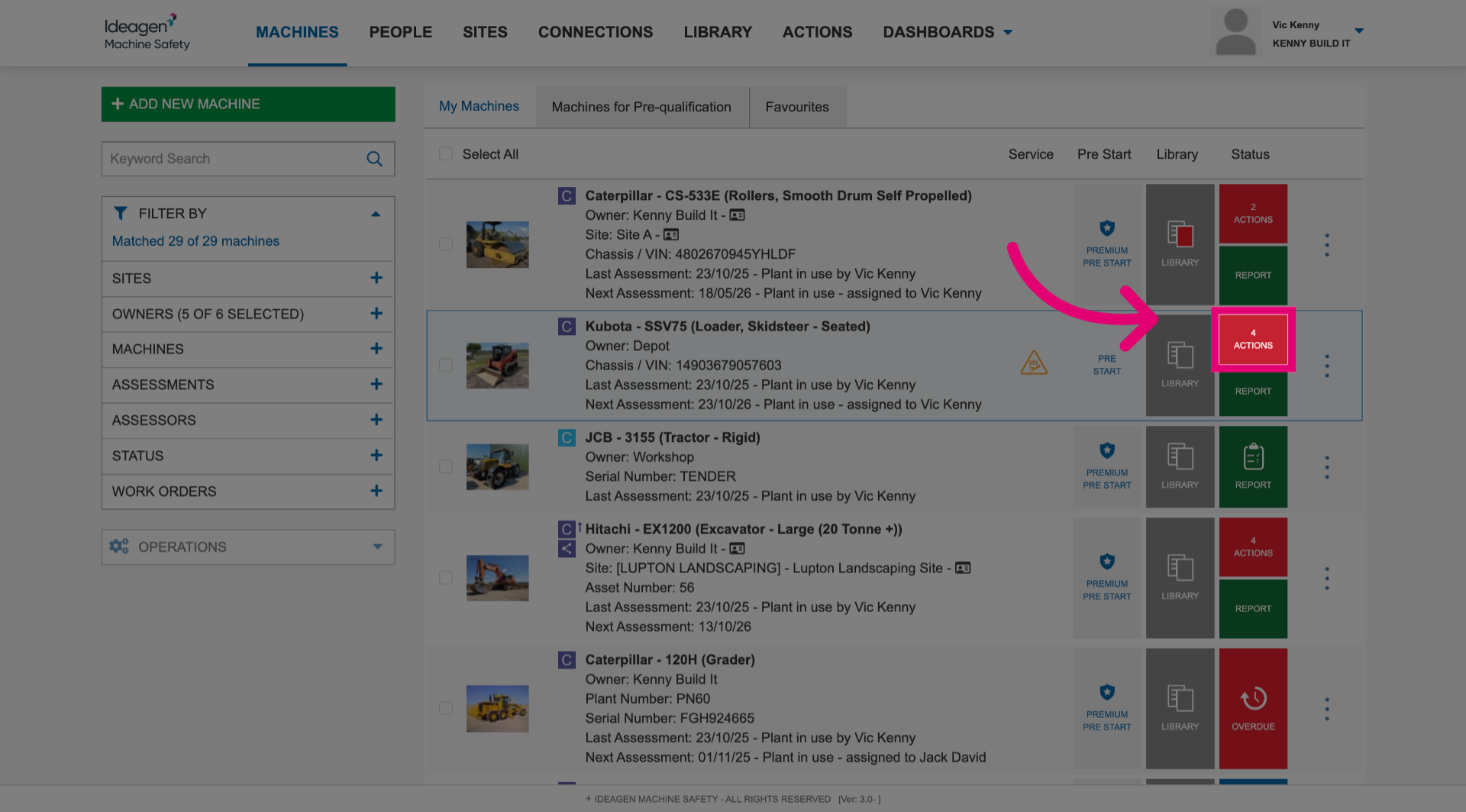Go to the Actions menu

click(817, 32)
